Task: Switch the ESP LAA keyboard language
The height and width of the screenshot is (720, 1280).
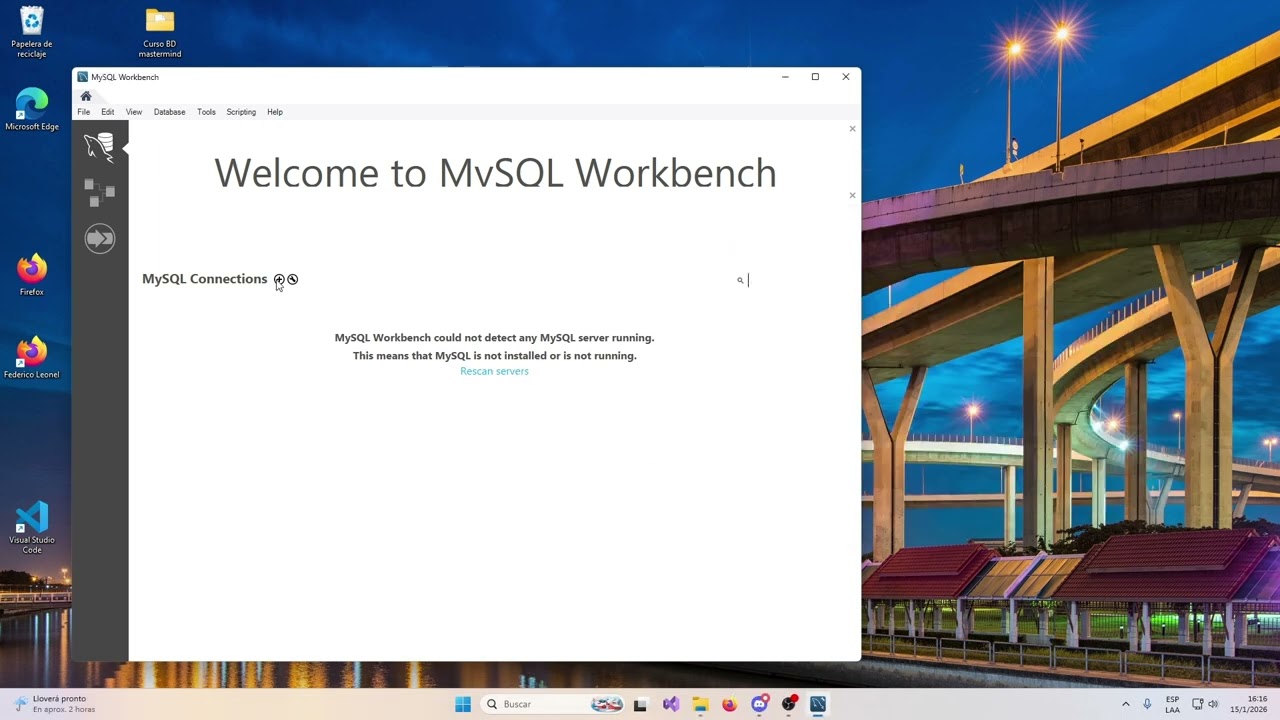Action: (x=1172, y=704)
